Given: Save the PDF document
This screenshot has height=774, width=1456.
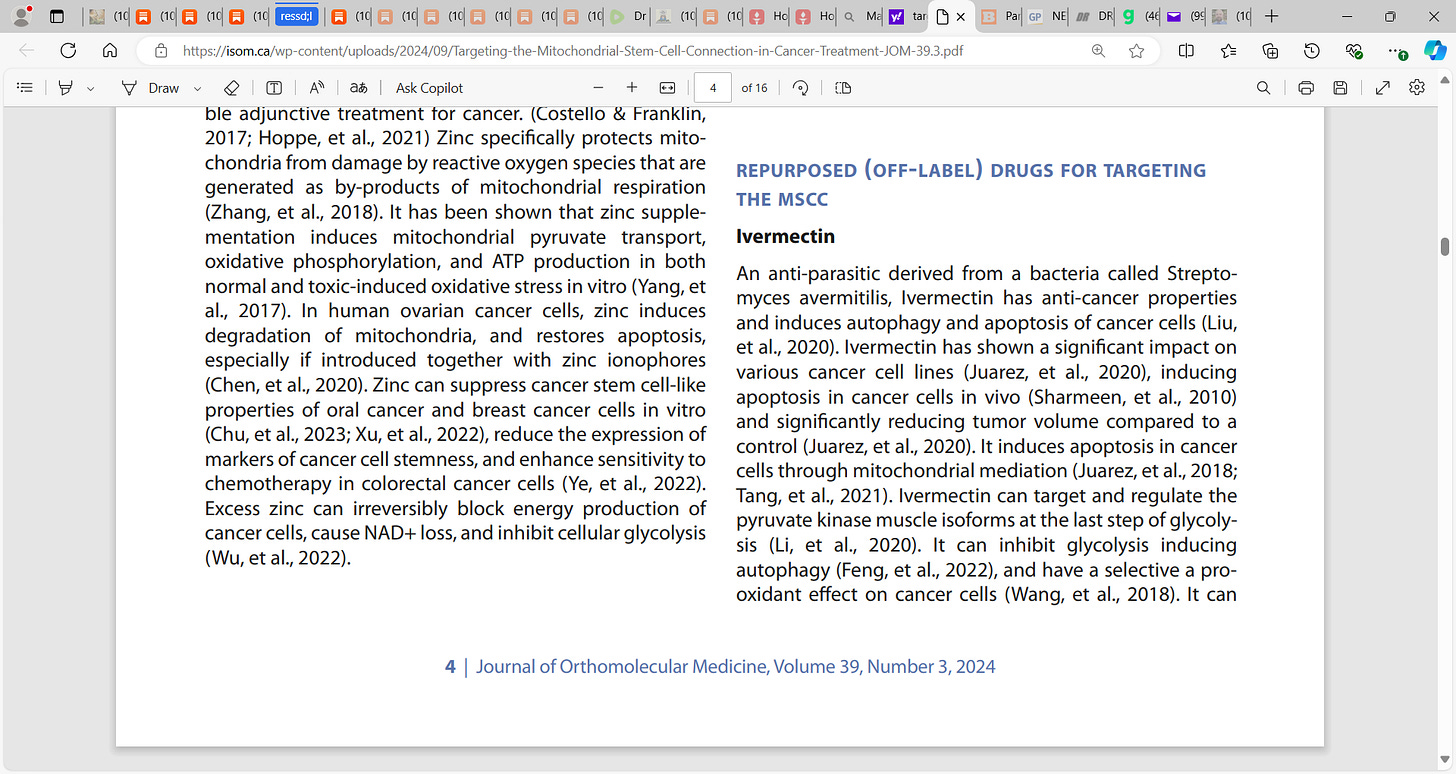Looking at the screenshot, I should (x=1340, y=88).
